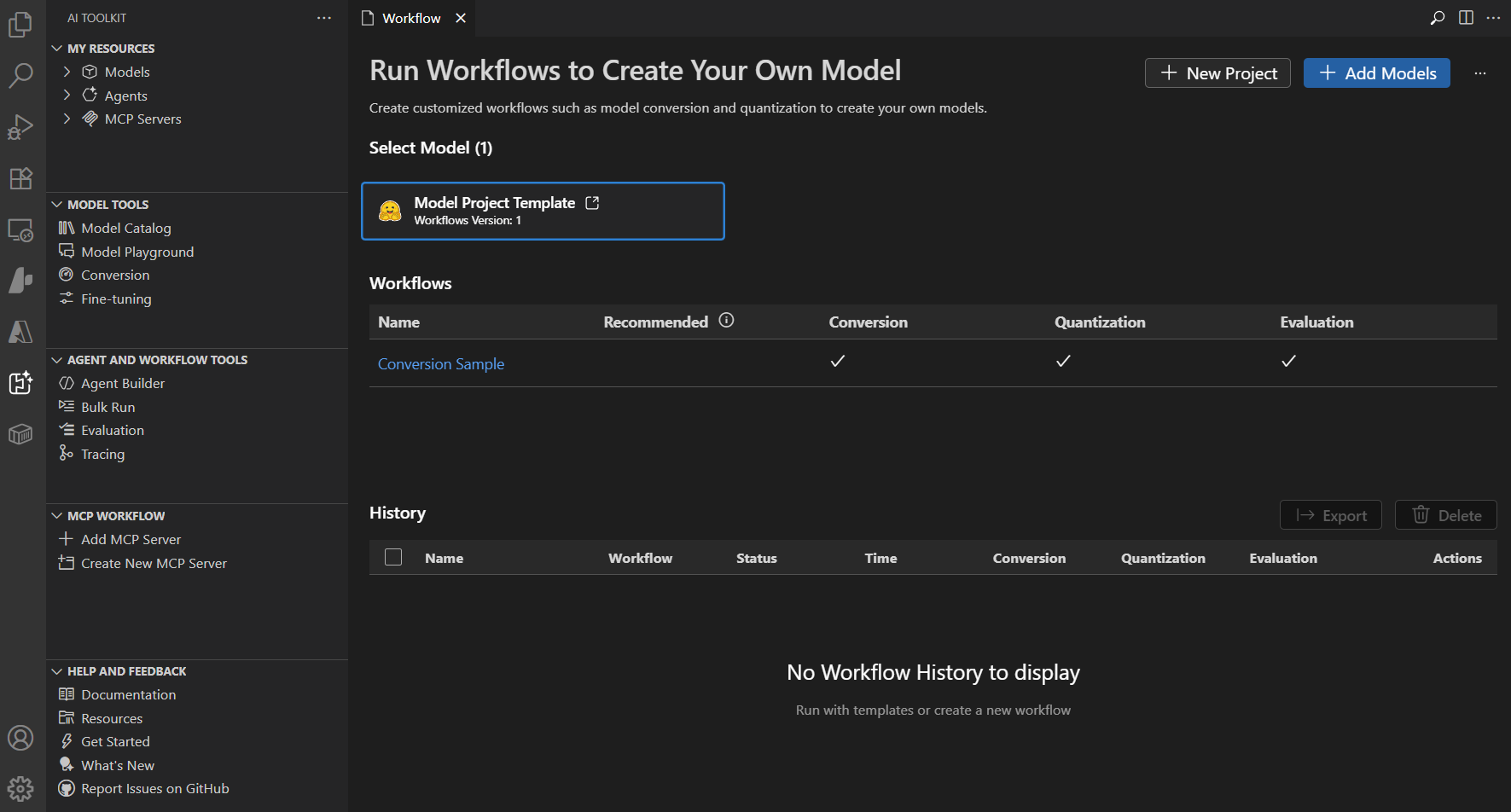
Task: Expand the Models tree item
Action: [x=67, y=72]
